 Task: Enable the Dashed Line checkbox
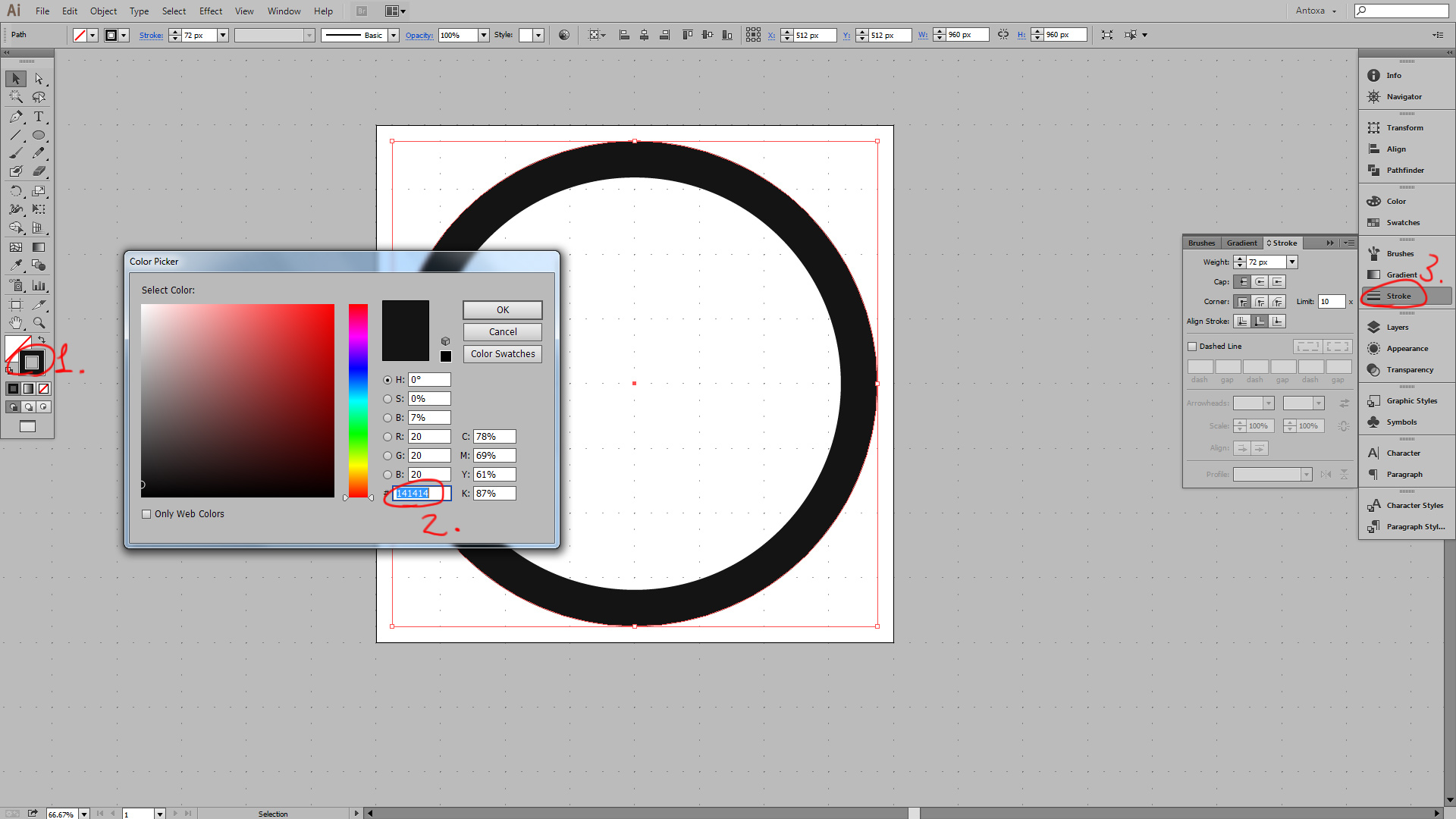tap(1192, 347)
